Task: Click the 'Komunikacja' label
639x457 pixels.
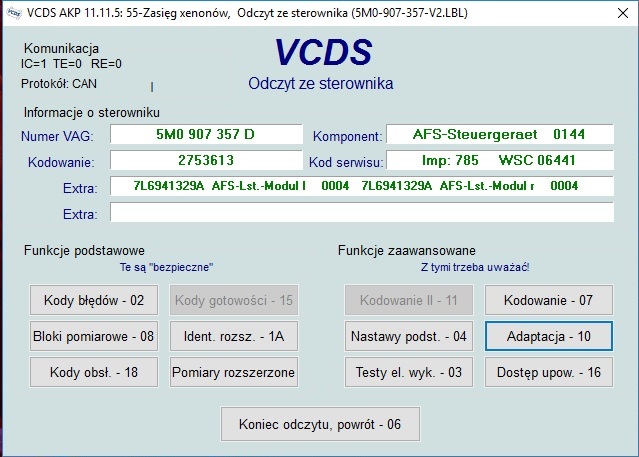Action: tap(61, 48)
